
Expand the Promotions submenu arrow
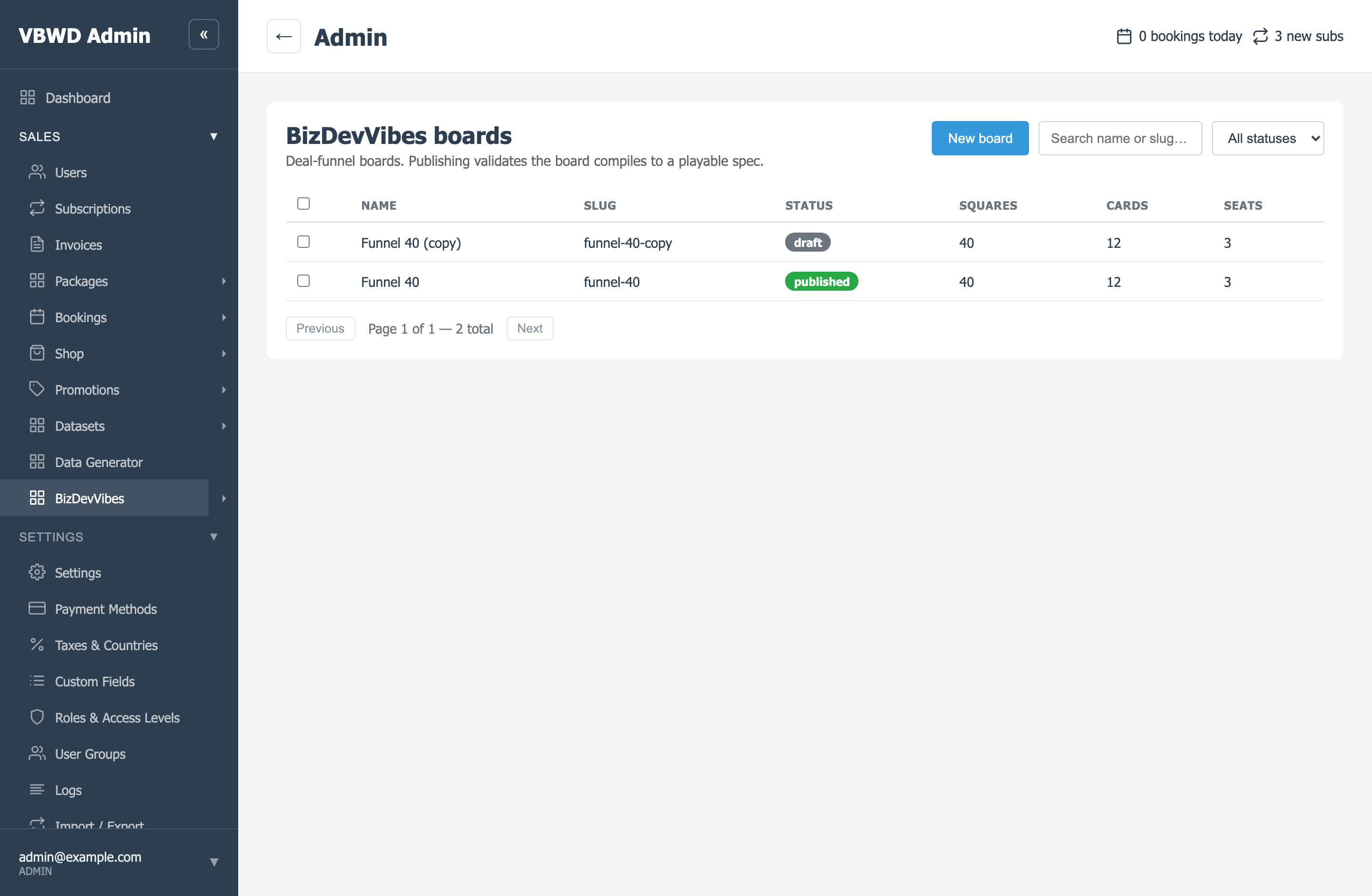224,390
